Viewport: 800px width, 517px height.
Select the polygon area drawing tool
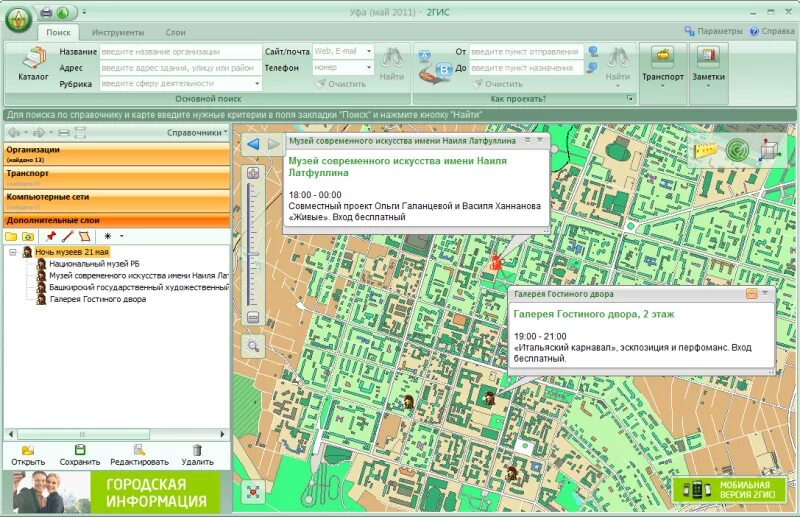[84, 236]
